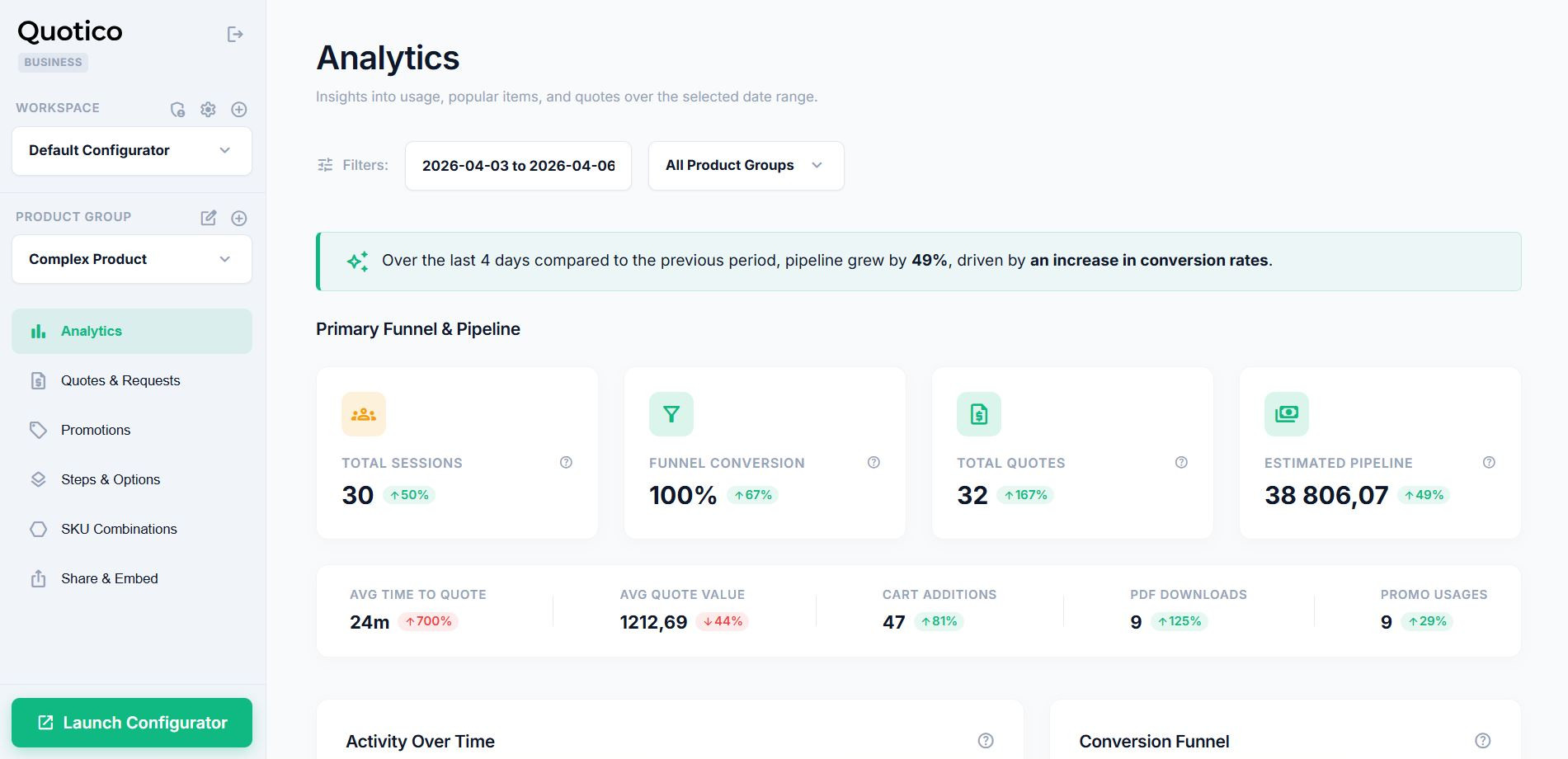Log out using the exit icon beside Quotico

(x=236, y=34)
